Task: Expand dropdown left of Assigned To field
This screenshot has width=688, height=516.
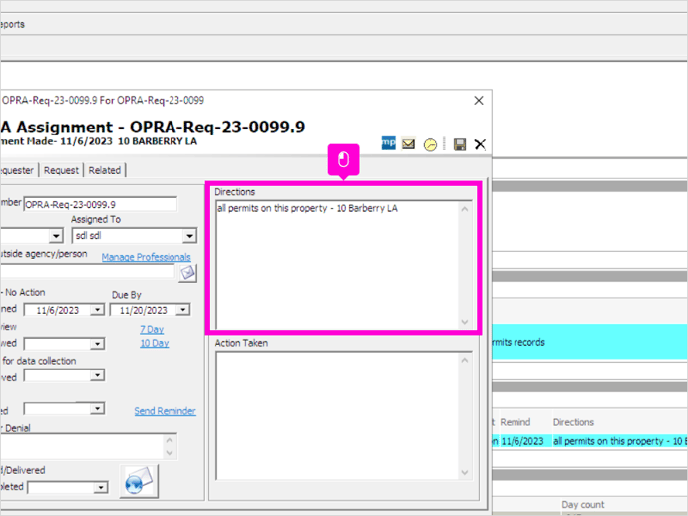Action: pyautogui.click(x=56, y=236)
